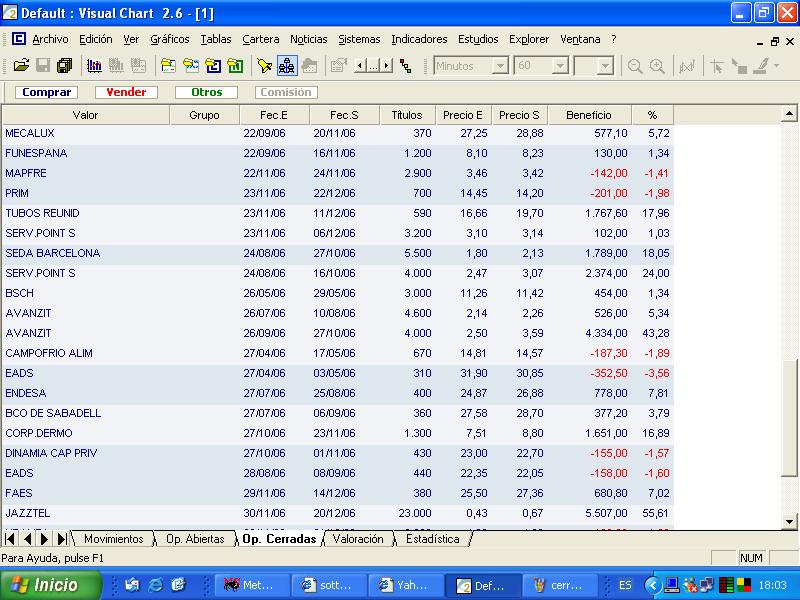Click the Comprar button
The image size is (800, 600).
(x=46, y=92)
